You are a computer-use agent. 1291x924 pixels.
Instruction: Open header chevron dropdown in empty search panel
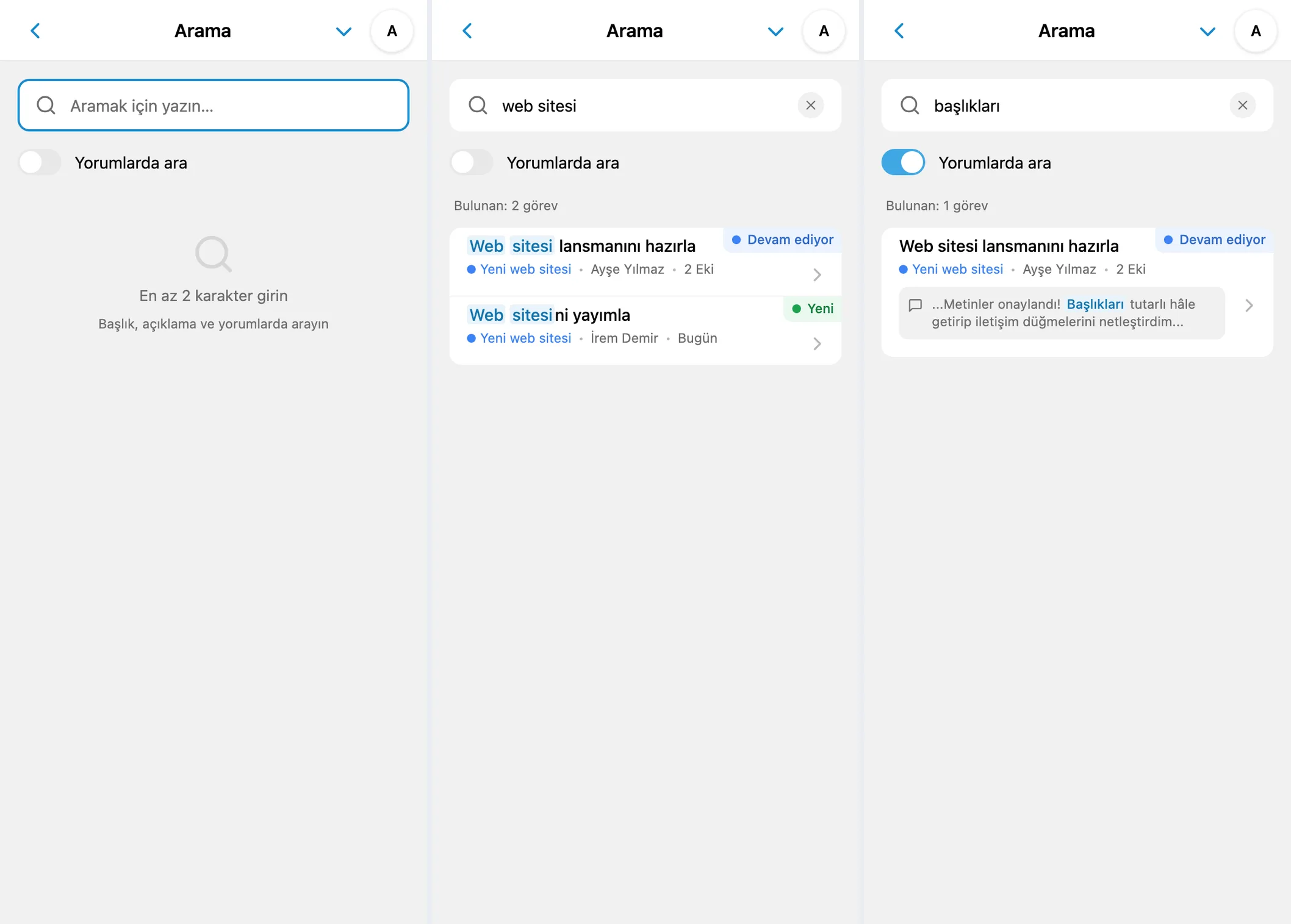(343, 32)
